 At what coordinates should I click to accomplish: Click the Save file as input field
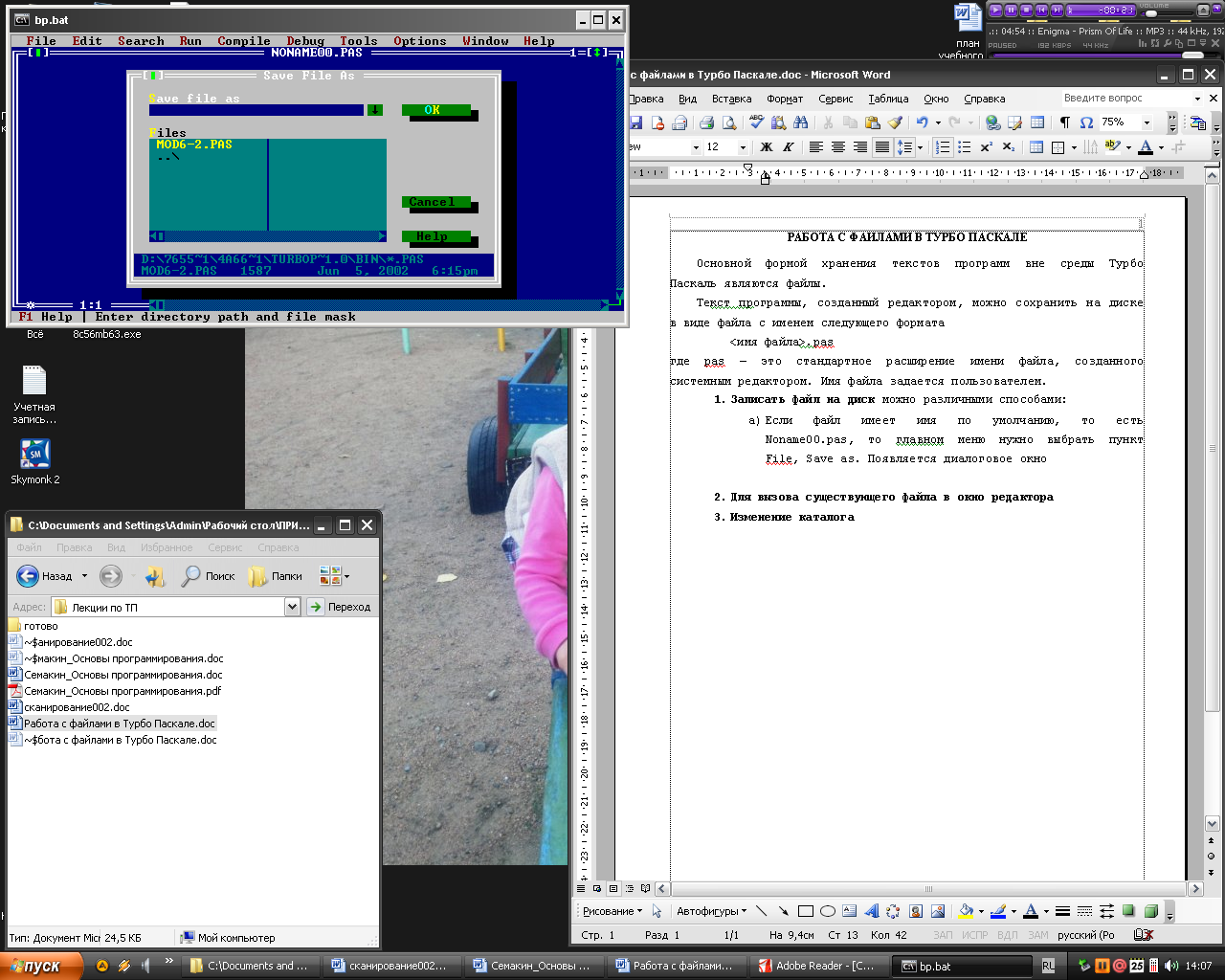click(256, 110)
